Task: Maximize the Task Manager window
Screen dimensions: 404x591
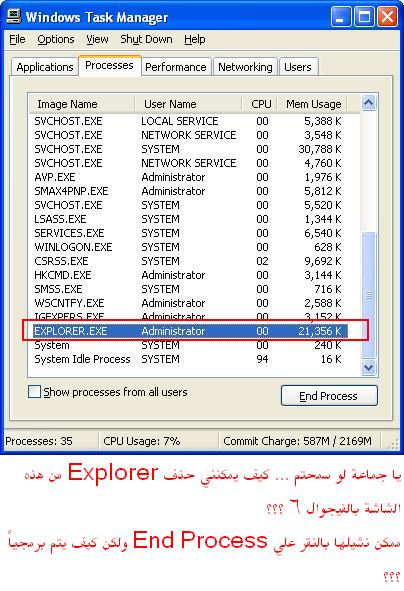Action: point(364,17)
